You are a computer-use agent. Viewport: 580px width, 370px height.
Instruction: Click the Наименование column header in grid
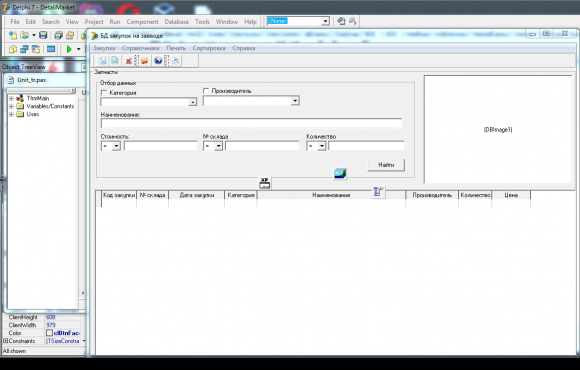click(x=331, y=195)
